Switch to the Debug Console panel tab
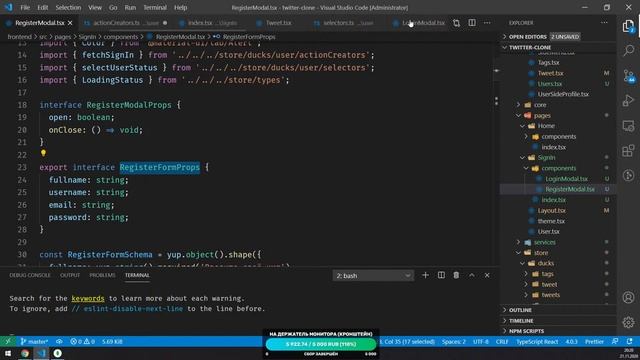This screenshot has height=360, width=640. tap(30, 276)
